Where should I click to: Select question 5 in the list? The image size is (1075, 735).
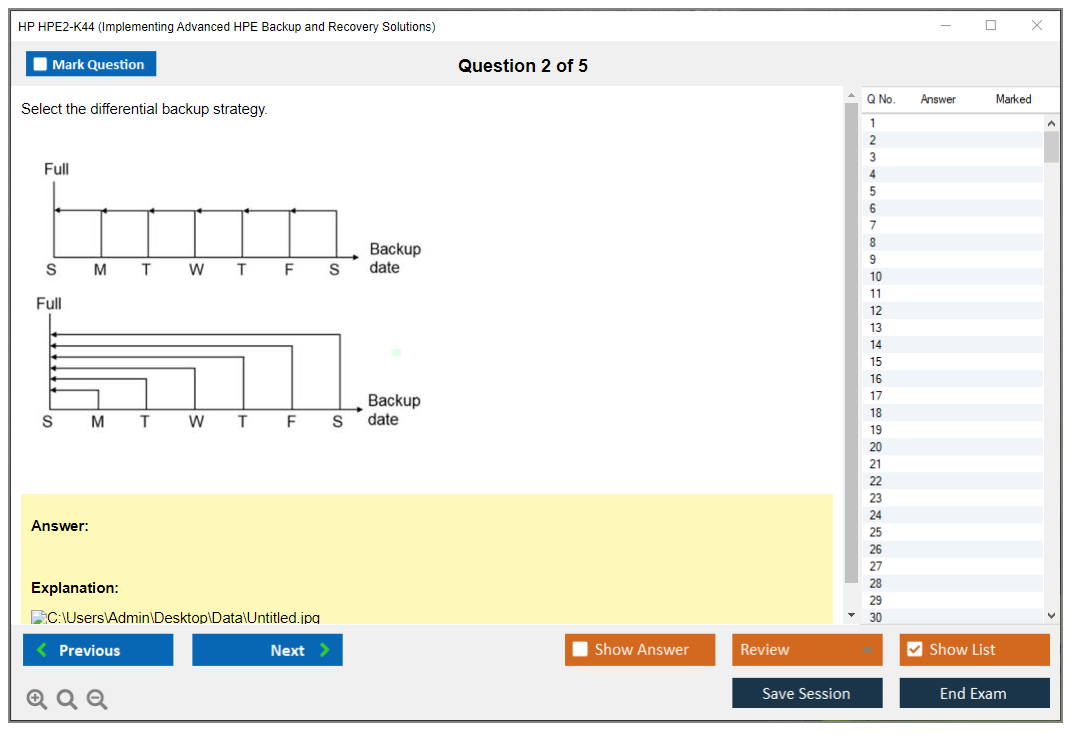tap(872, 191)
